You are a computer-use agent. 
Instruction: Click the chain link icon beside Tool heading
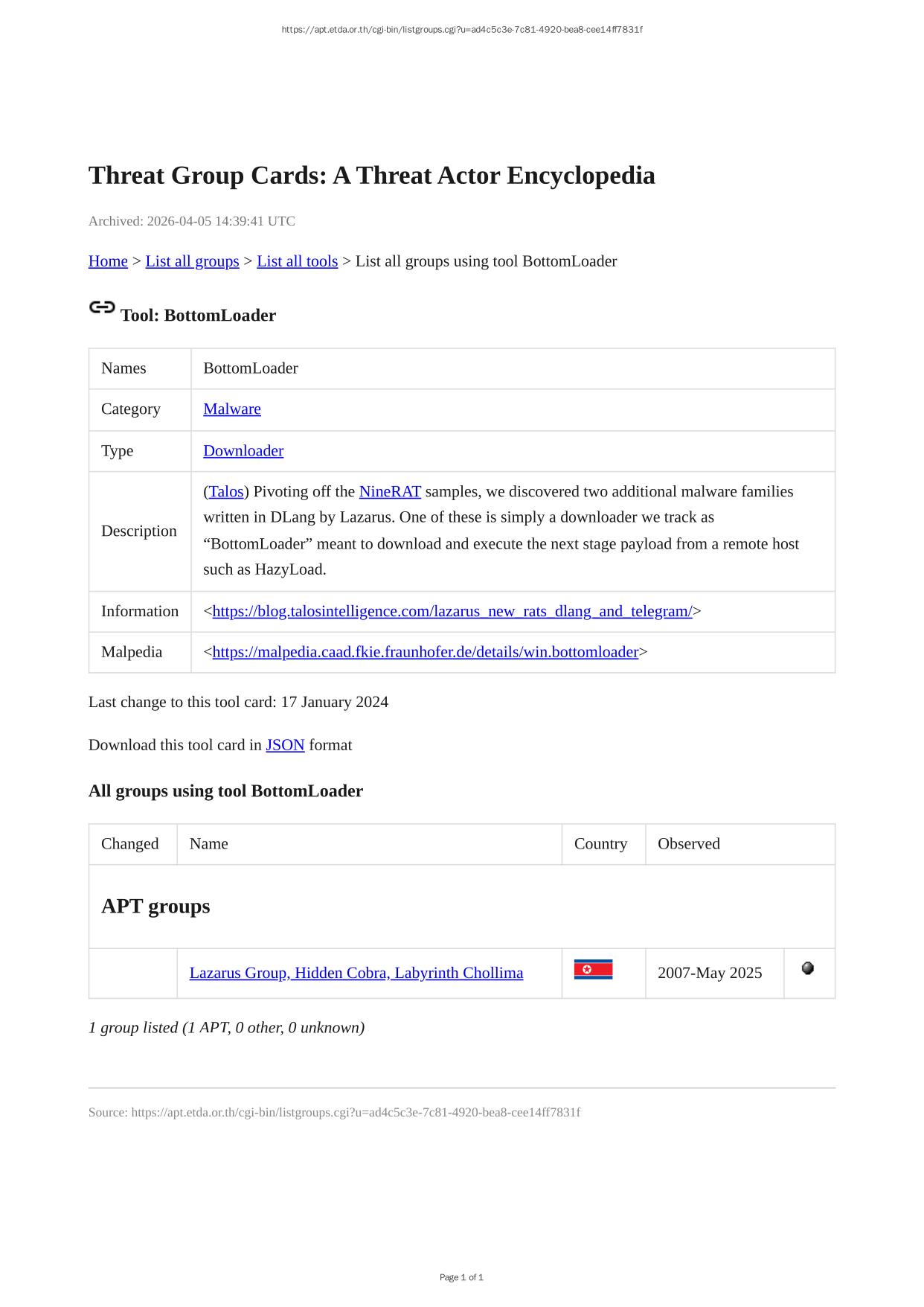102,307
